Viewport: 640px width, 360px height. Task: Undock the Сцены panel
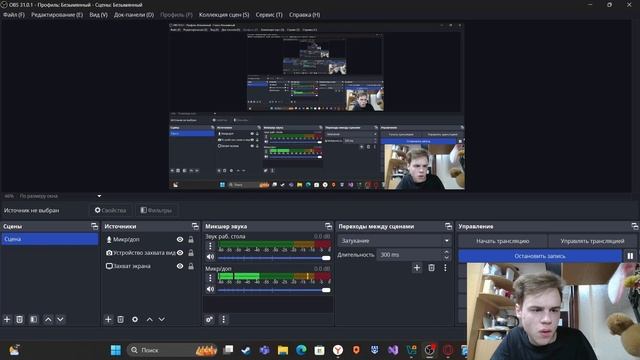[x=95, y=226]
